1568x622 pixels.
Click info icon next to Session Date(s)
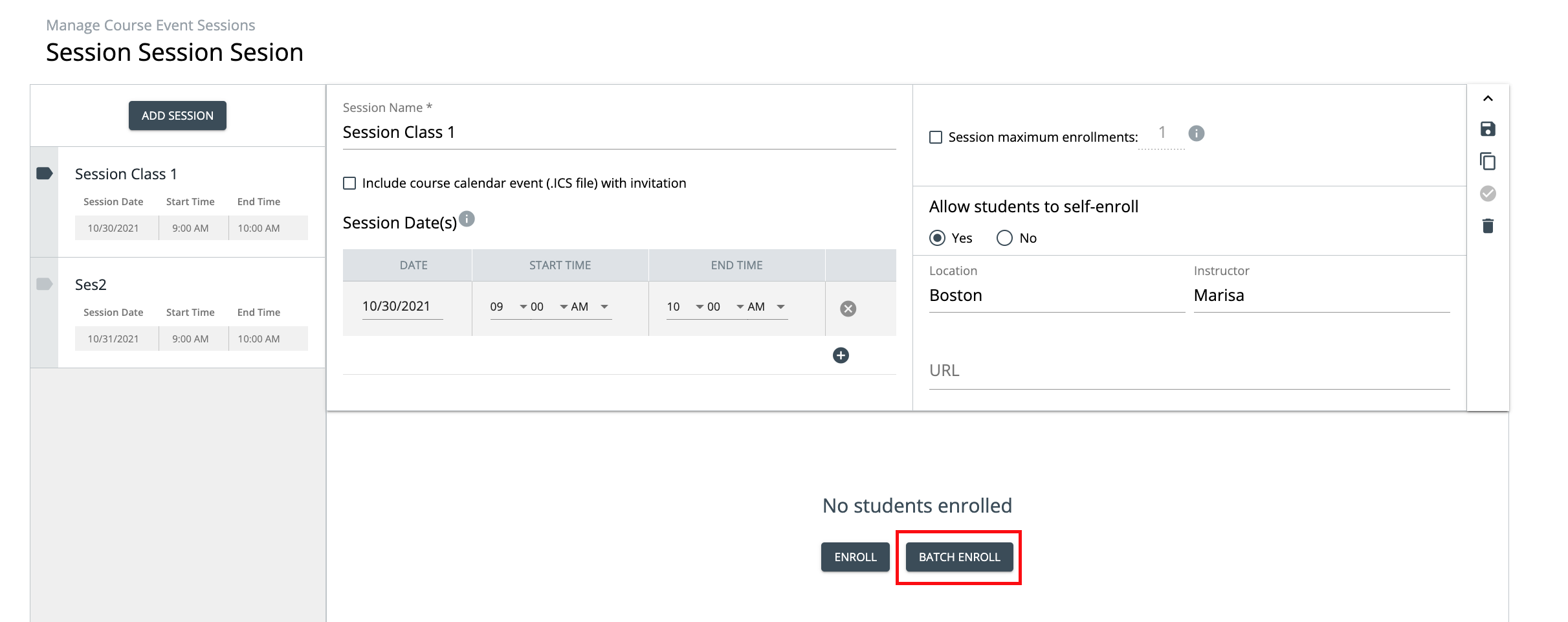pos(467,219)
